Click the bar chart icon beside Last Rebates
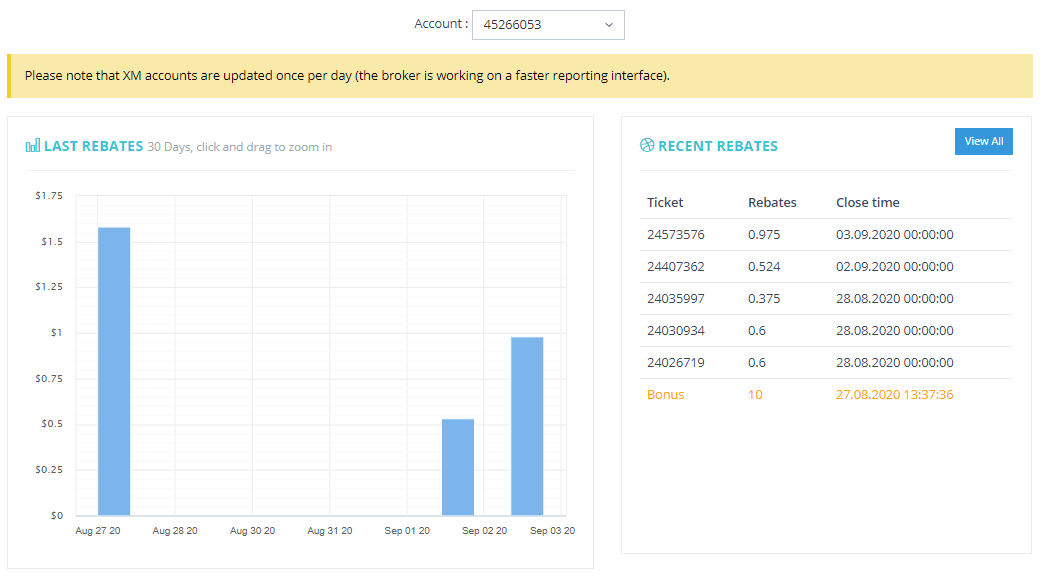Image resolution: width=1040 pixels, height=577 pixels. (x=32, y=146)
